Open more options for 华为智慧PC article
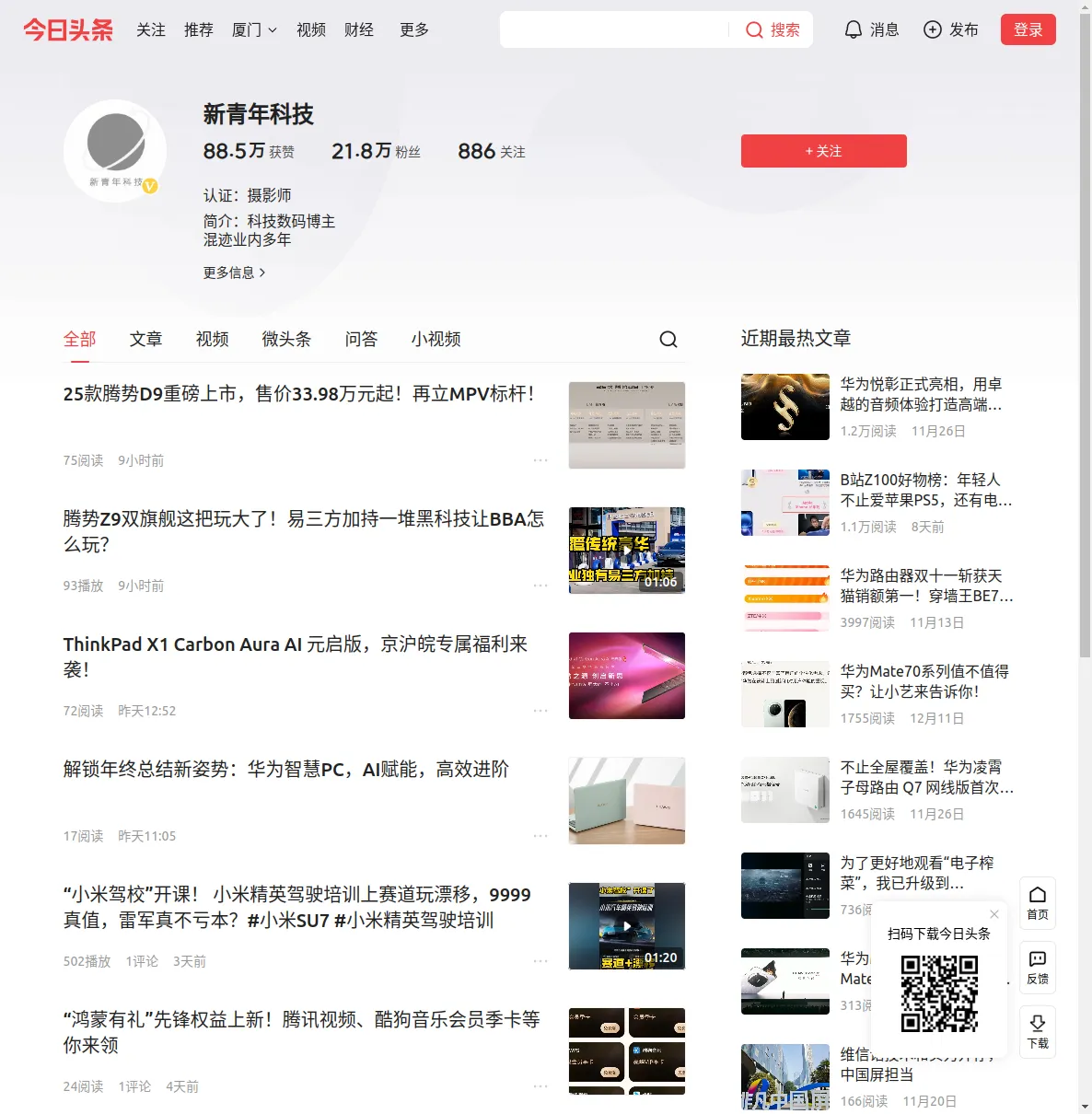 point(540,836)
